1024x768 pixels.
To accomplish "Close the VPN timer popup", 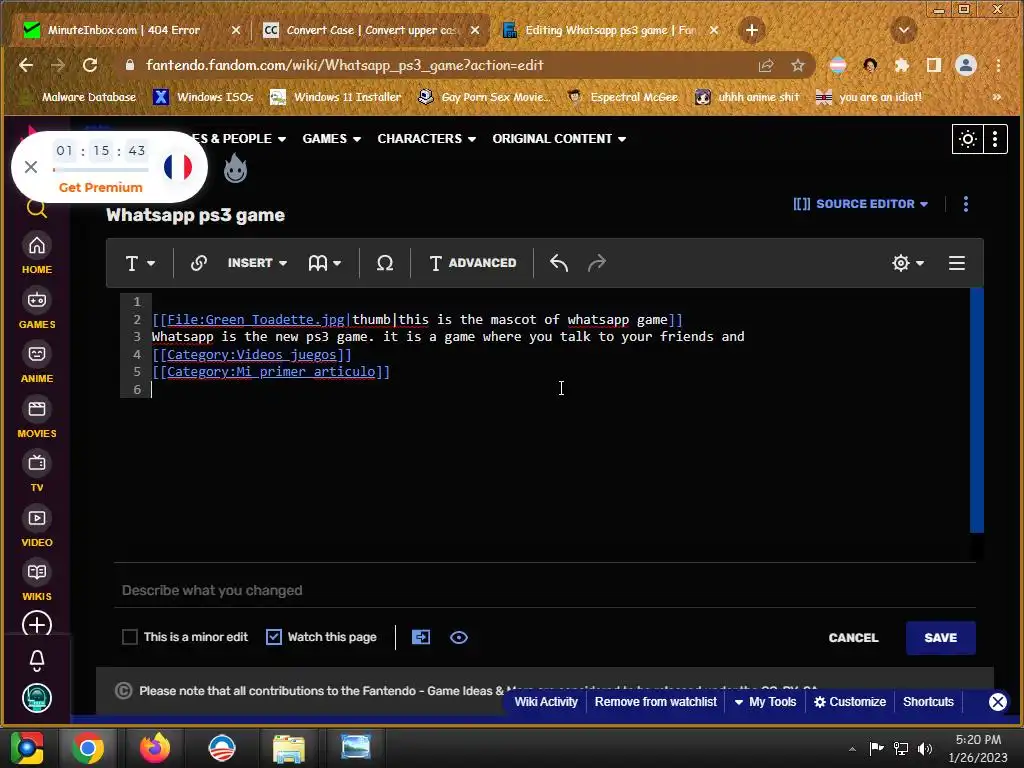I will point(31,167).
